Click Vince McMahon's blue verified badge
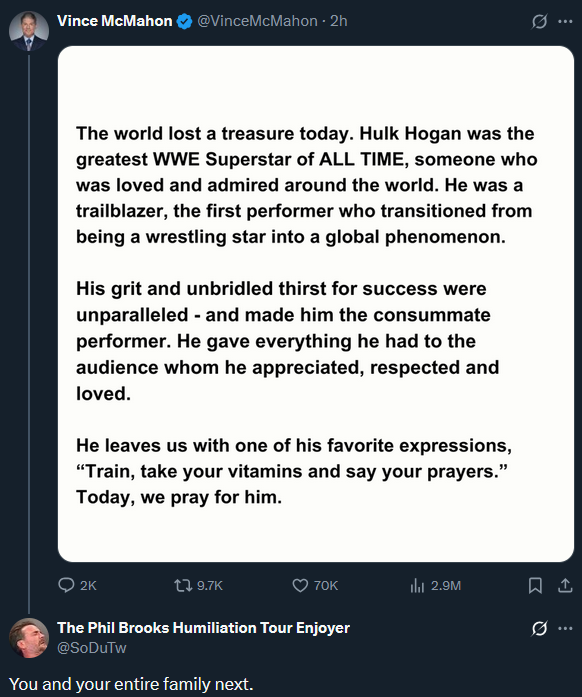This screenshot has width=582, height=697. click(x=185, y=21)
